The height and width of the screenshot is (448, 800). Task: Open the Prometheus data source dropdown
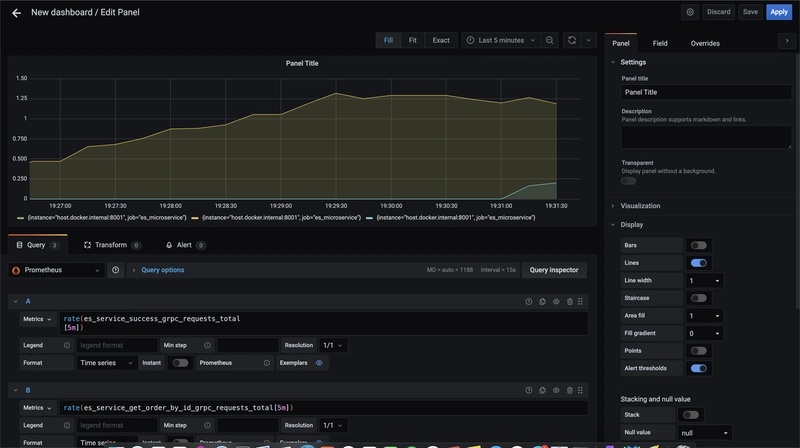[x=56, y=270]
